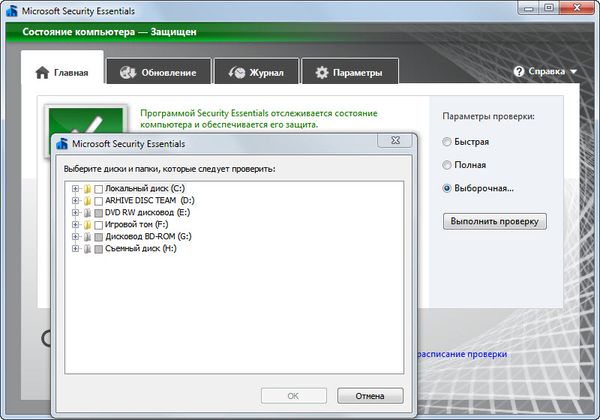Check the Дисковод BD-ROM (G:) checkbox

[x=98, y=237]
